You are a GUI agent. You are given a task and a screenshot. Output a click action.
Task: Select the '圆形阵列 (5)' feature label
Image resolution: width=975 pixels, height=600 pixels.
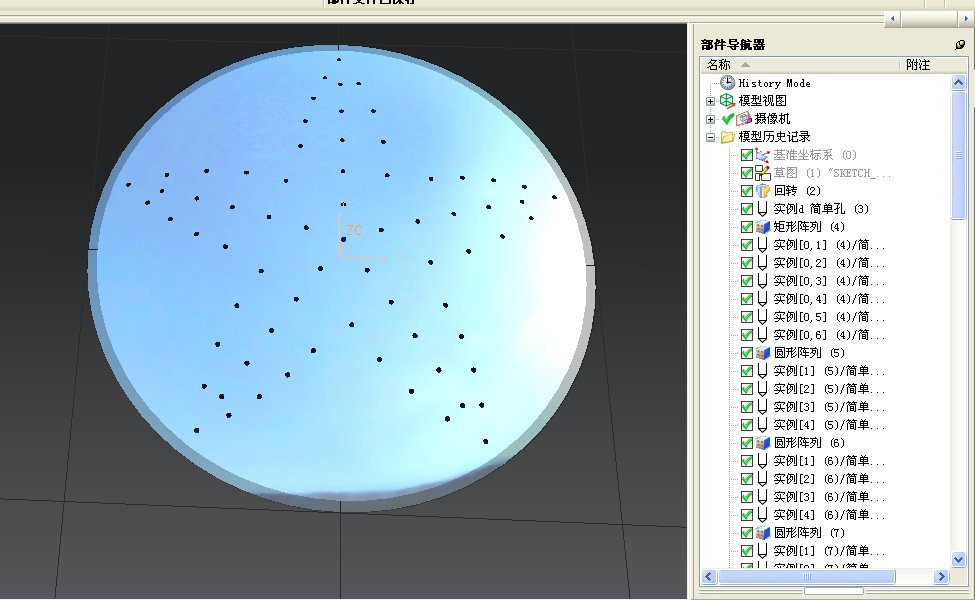point(809,353)
